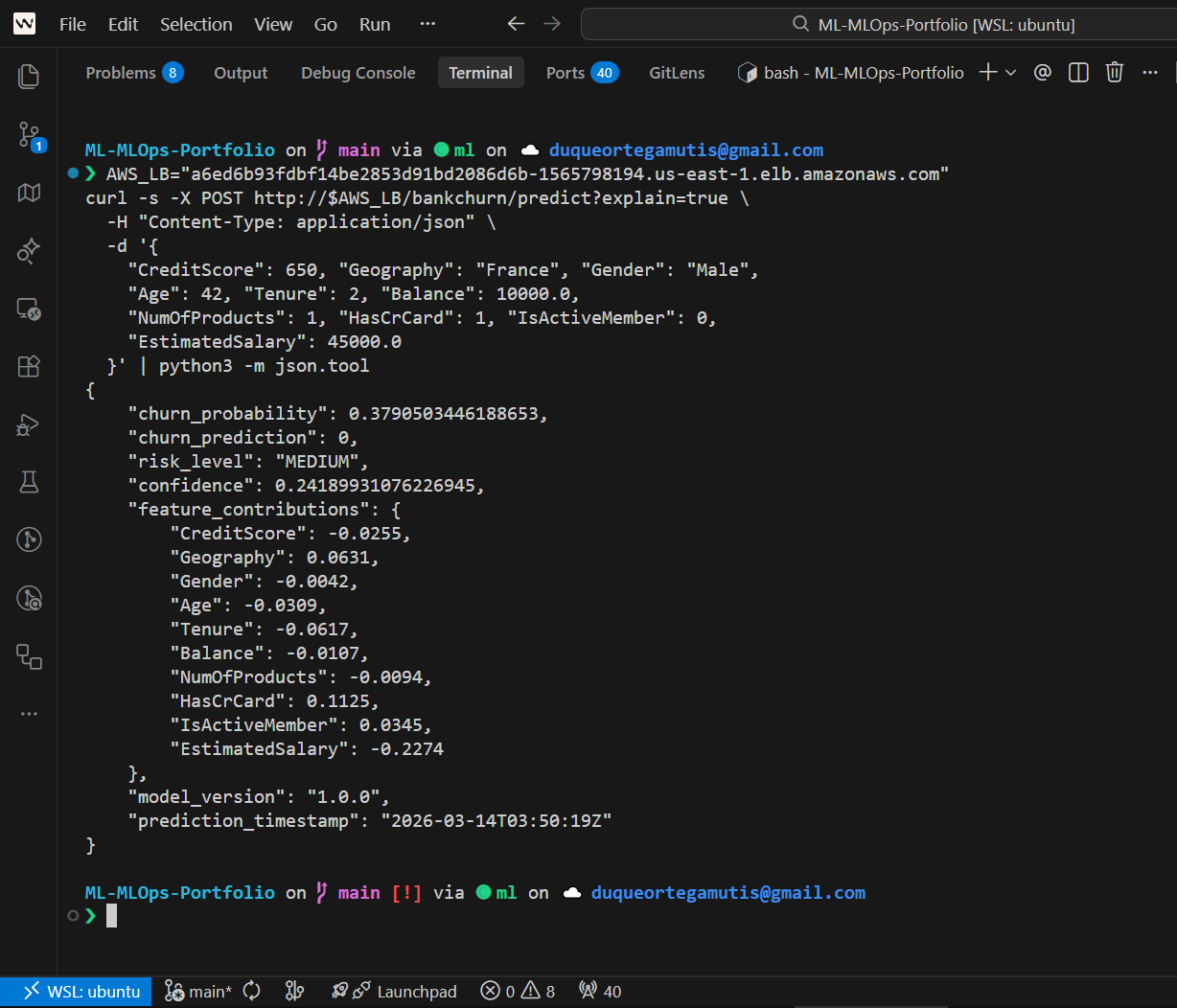Screen dimensions: 1177x1008
Task: Expand the new terminal launch profile dropdown
Action: click(1010, 73)
